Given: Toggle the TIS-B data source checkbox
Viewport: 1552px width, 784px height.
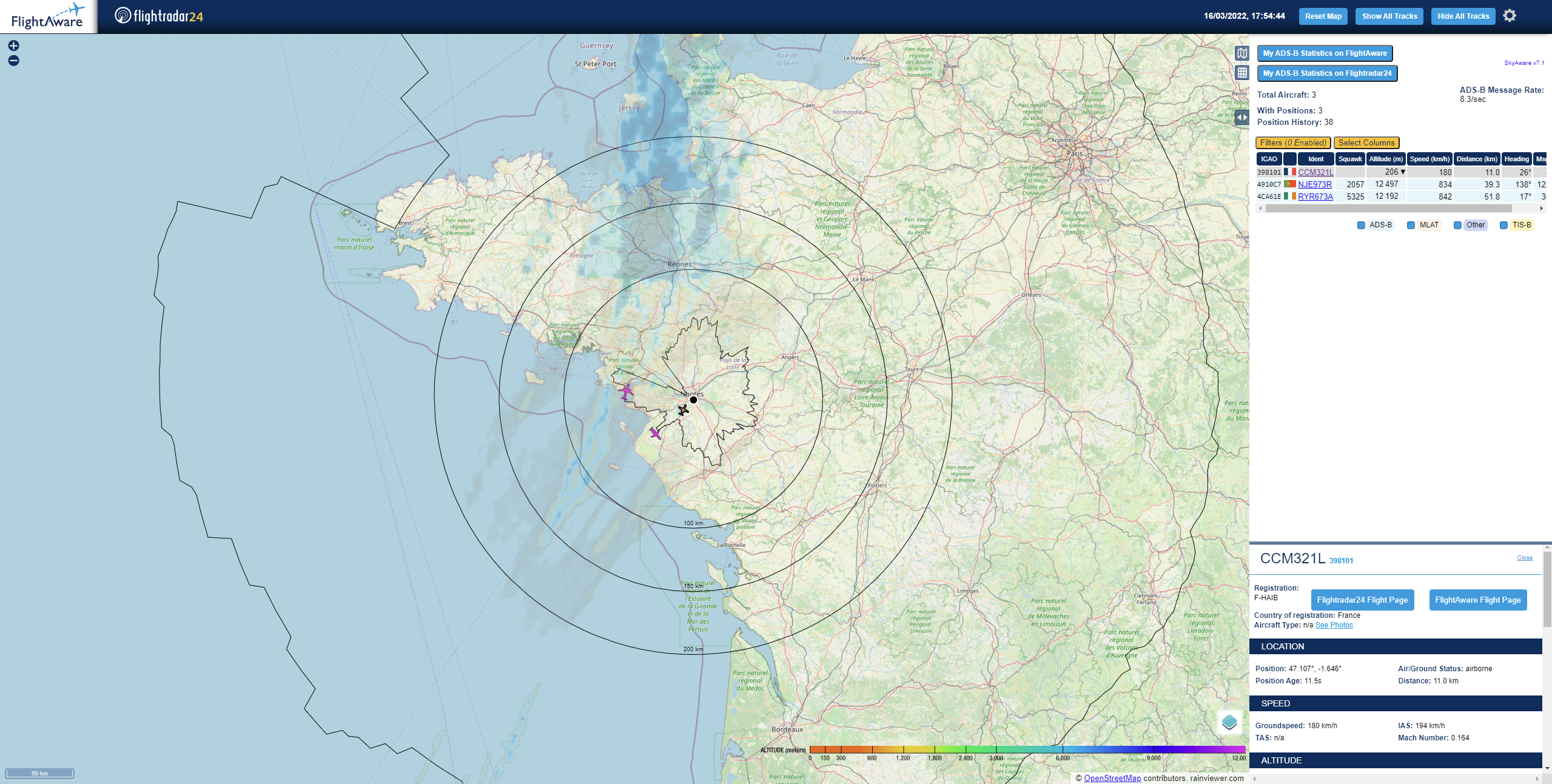Looking at the screenshot, I should pos(1503,225).
